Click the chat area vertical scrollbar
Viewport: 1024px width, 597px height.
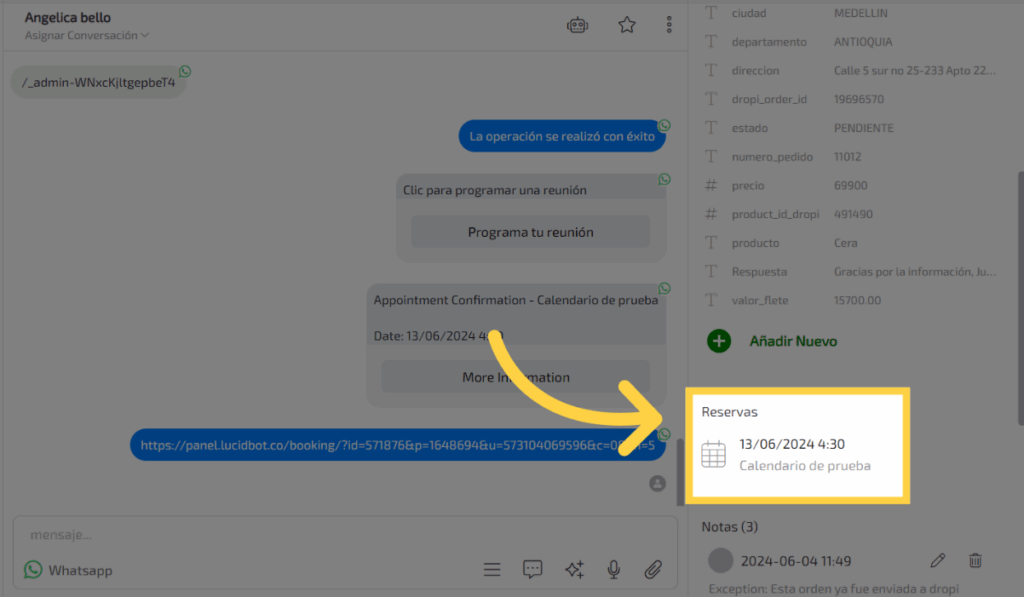[682, 470]
